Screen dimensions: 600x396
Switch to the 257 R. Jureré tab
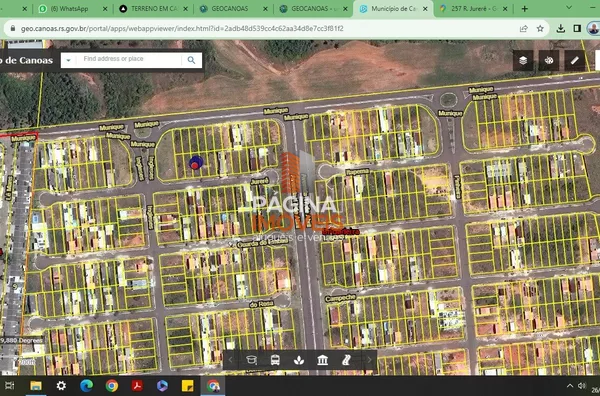pyautogui.click(x=473, y=8)
